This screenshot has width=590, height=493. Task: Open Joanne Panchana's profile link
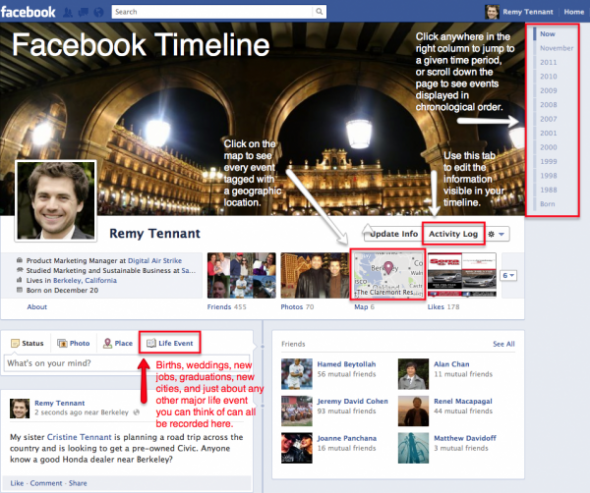pyautogui.click(x=347, y=438)
